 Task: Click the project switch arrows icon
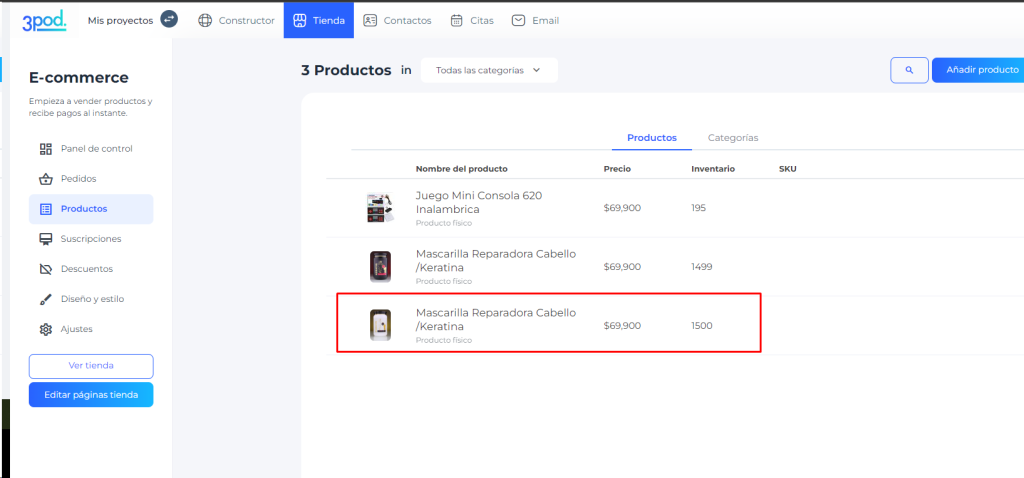pyautogui.click(x=169, y=20)
